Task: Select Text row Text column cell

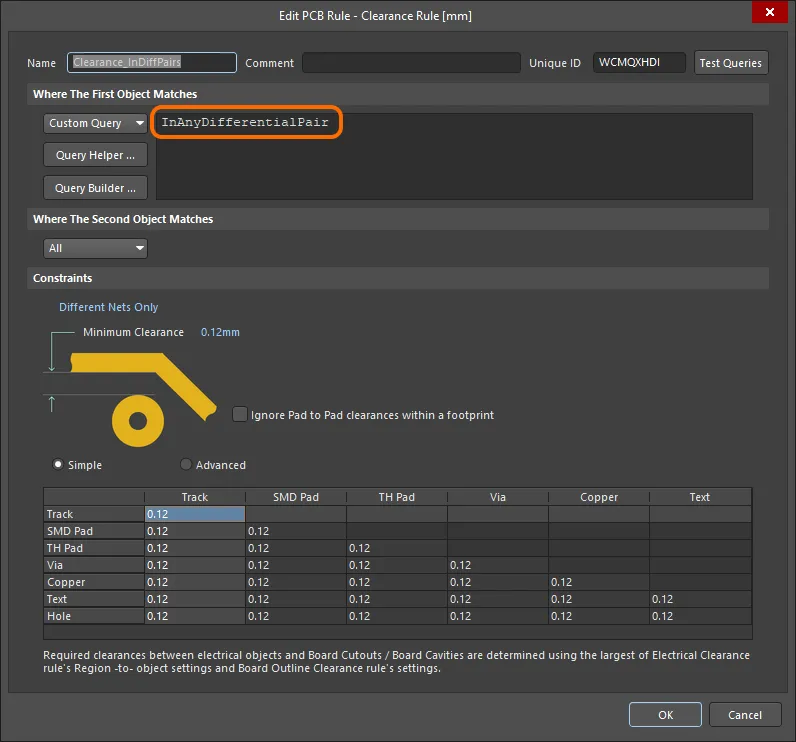Action: (x=700, y=599)
